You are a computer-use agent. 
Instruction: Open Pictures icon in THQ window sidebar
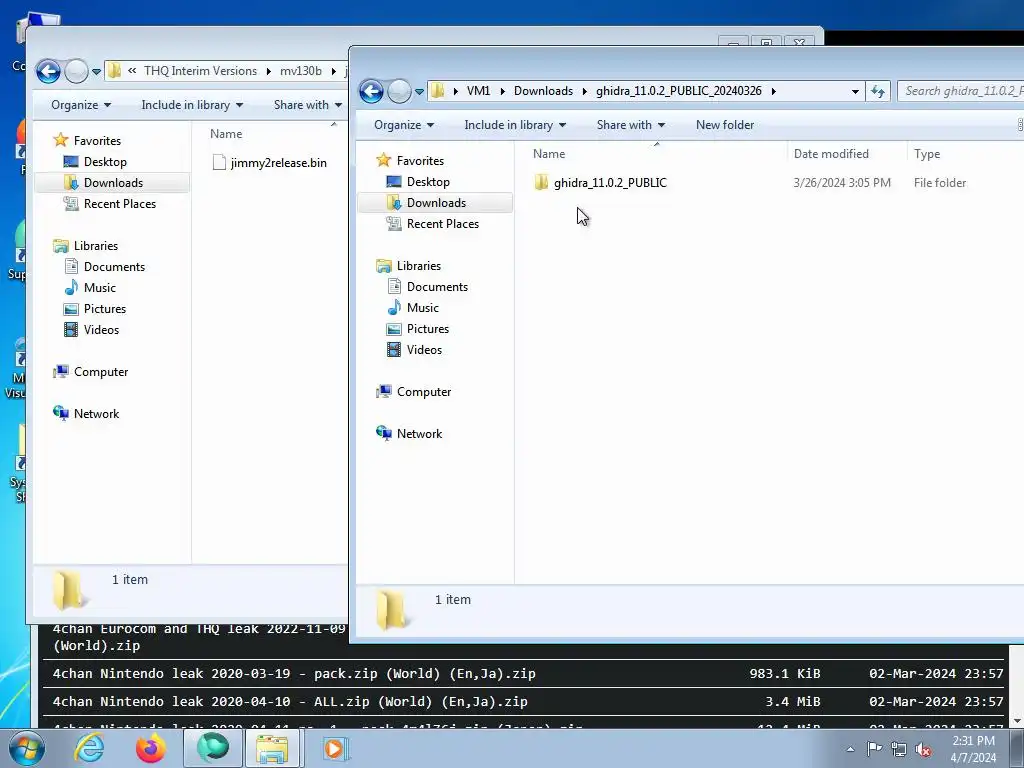pyautogui.click(x=71, y=309)
